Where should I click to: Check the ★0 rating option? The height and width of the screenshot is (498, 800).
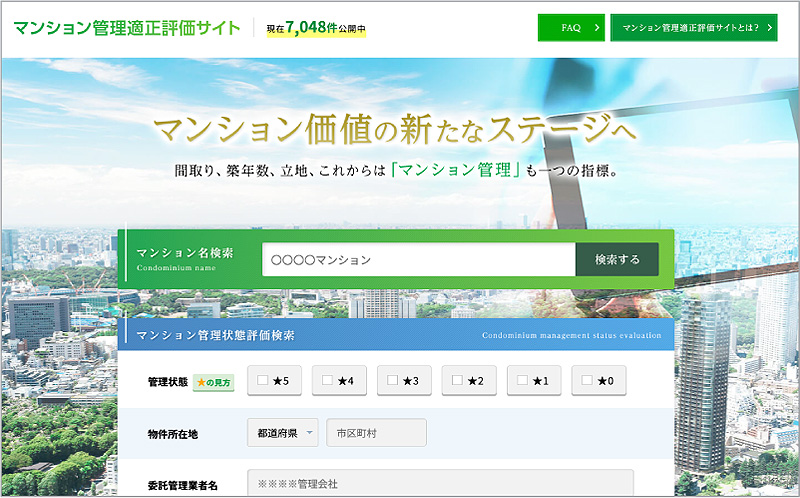pos(587,380)
